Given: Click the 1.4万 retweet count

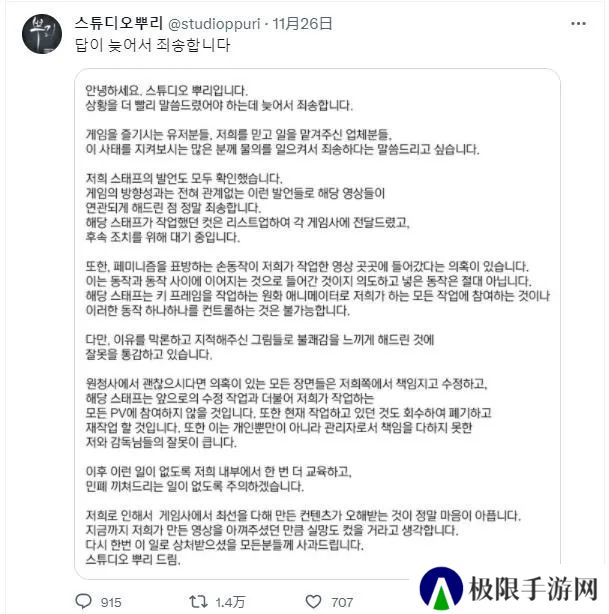Looking at the screenshot, I should (230, 602).
